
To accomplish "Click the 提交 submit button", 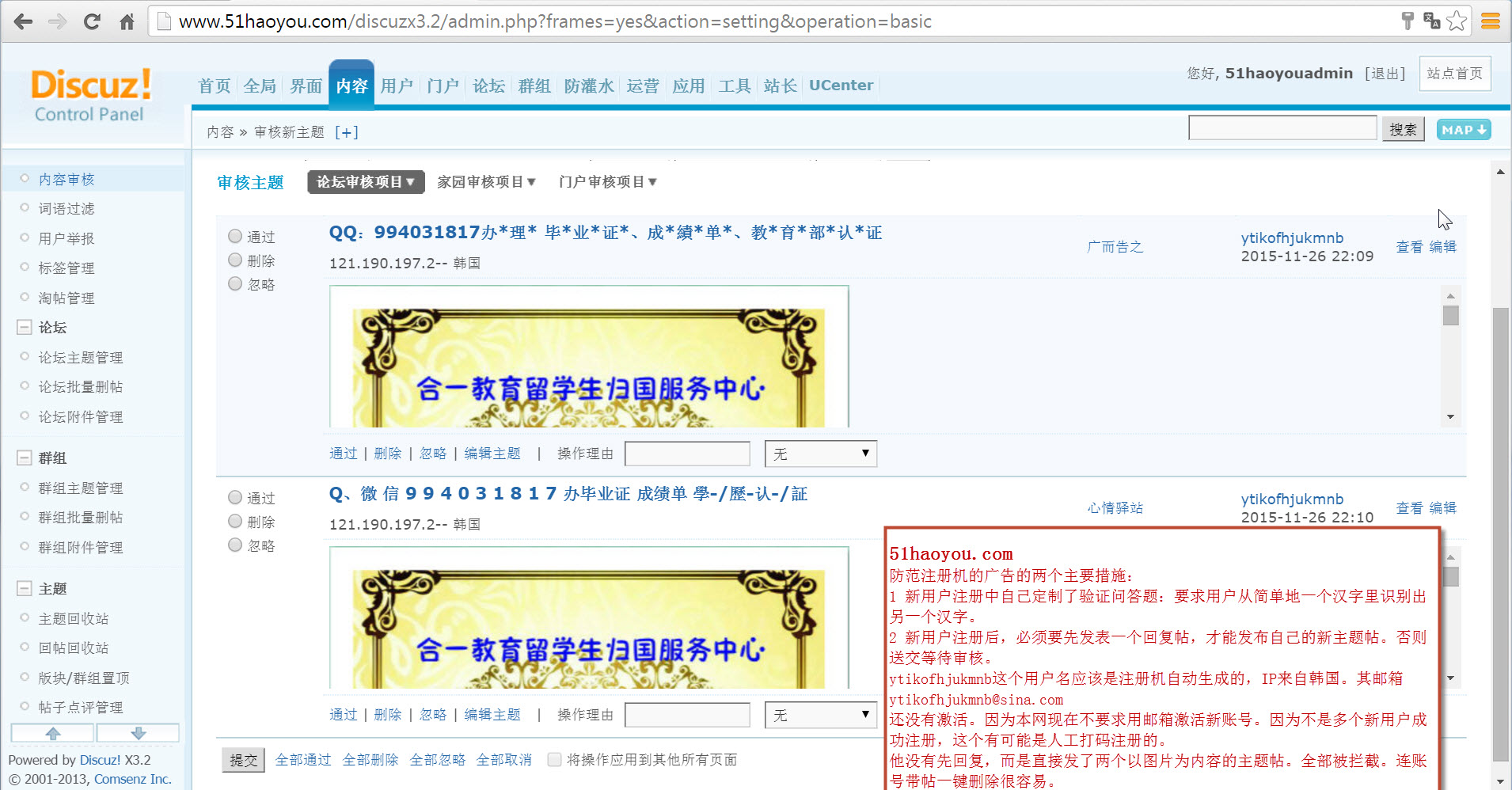I will (243, 760).
